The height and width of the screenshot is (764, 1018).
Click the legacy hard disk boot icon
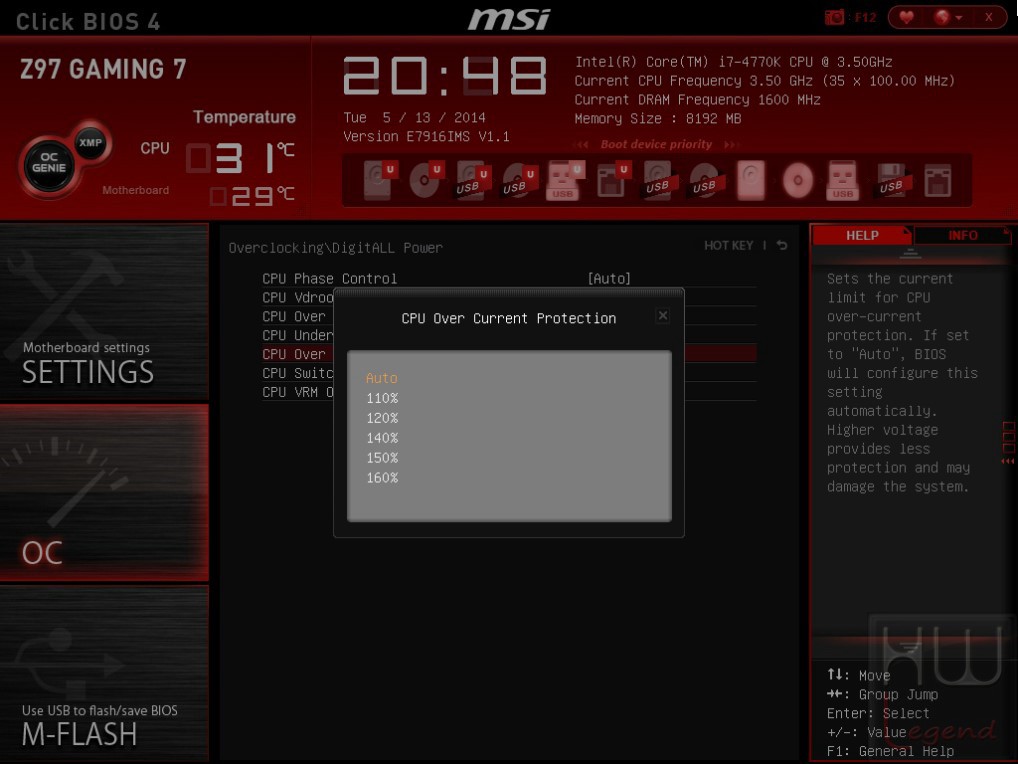(x=751, y=180)
